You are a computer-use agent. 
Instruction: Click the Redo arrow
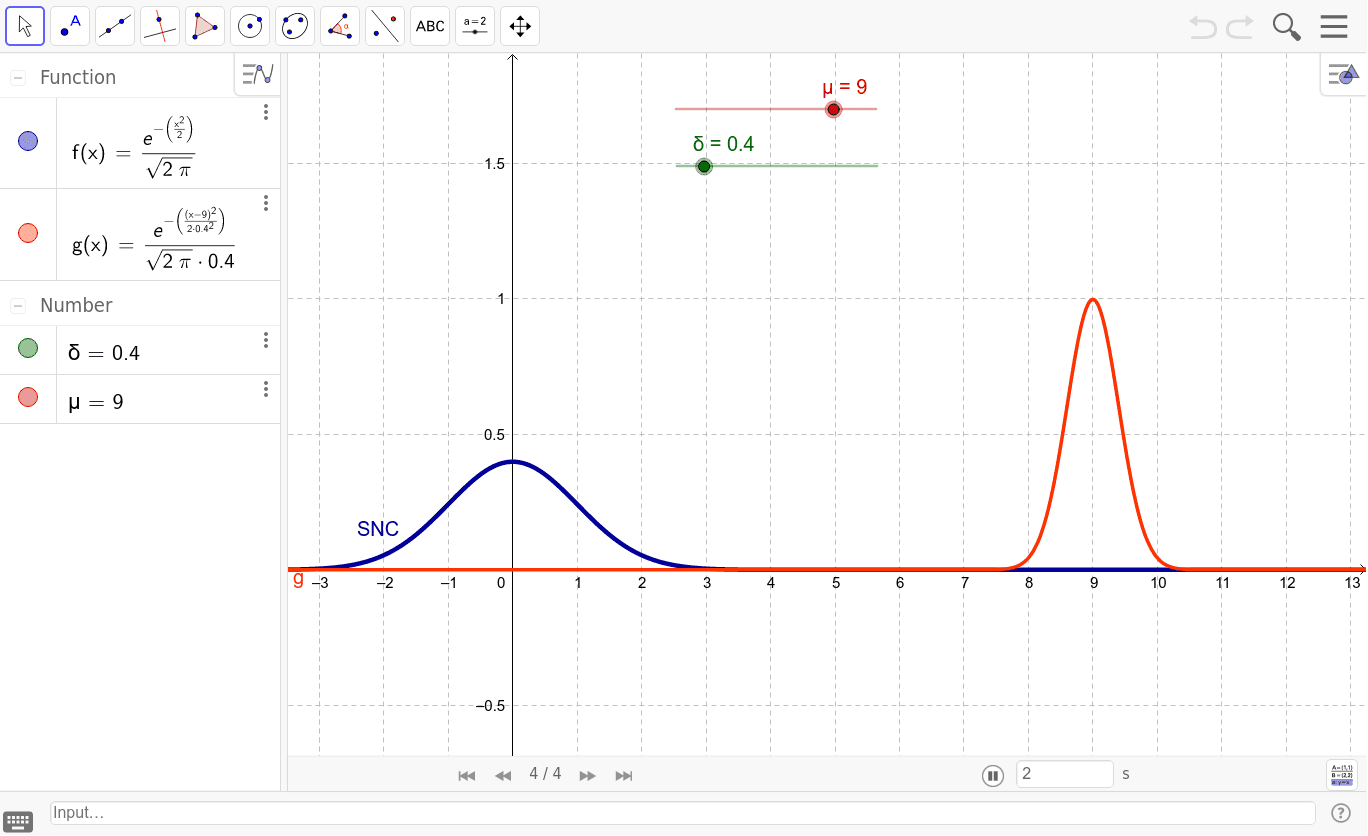pyautogui.click(x=1240, y=27)
